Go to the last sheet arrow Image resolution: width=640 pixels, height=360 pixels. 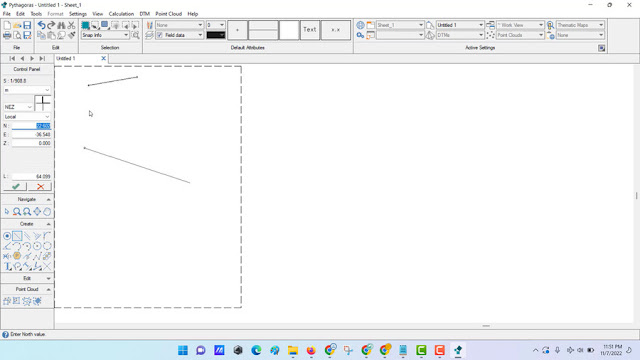point(42,58)
